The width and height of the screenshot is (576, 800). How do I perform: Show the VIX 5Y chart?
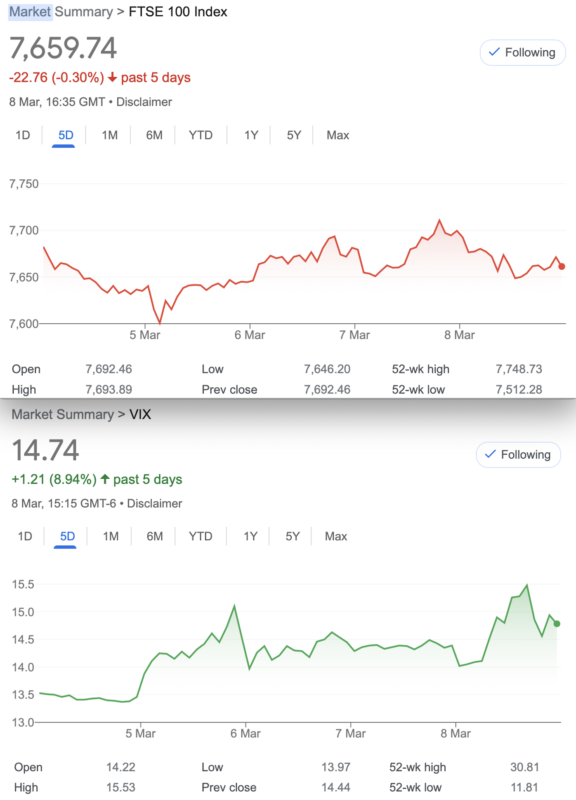coord(292,536)
